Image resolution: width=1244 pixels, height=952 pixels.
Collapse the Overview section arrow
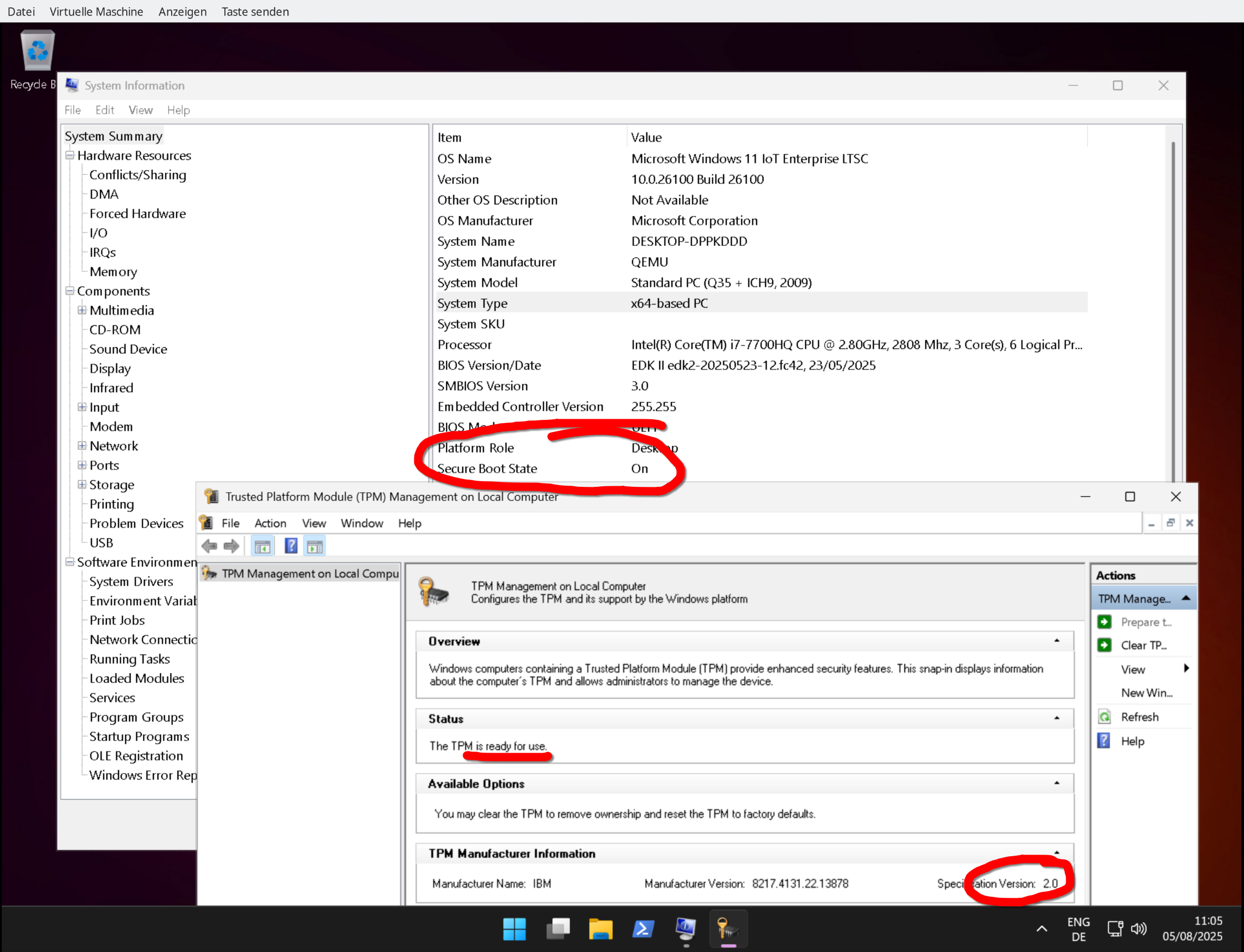point(1057,640)
